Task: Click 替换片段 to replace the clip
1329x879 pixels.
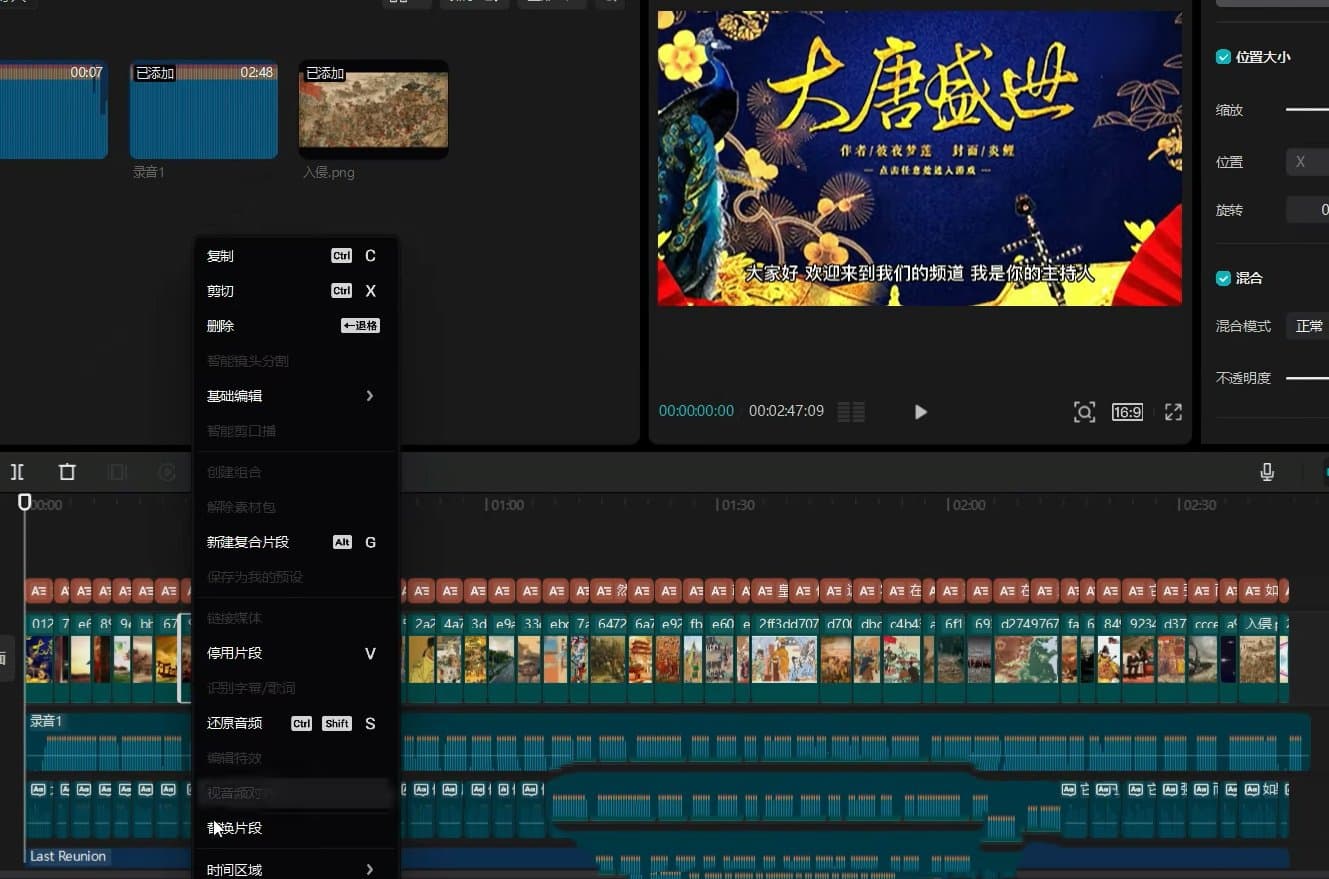Action: [x=235, y=828]
